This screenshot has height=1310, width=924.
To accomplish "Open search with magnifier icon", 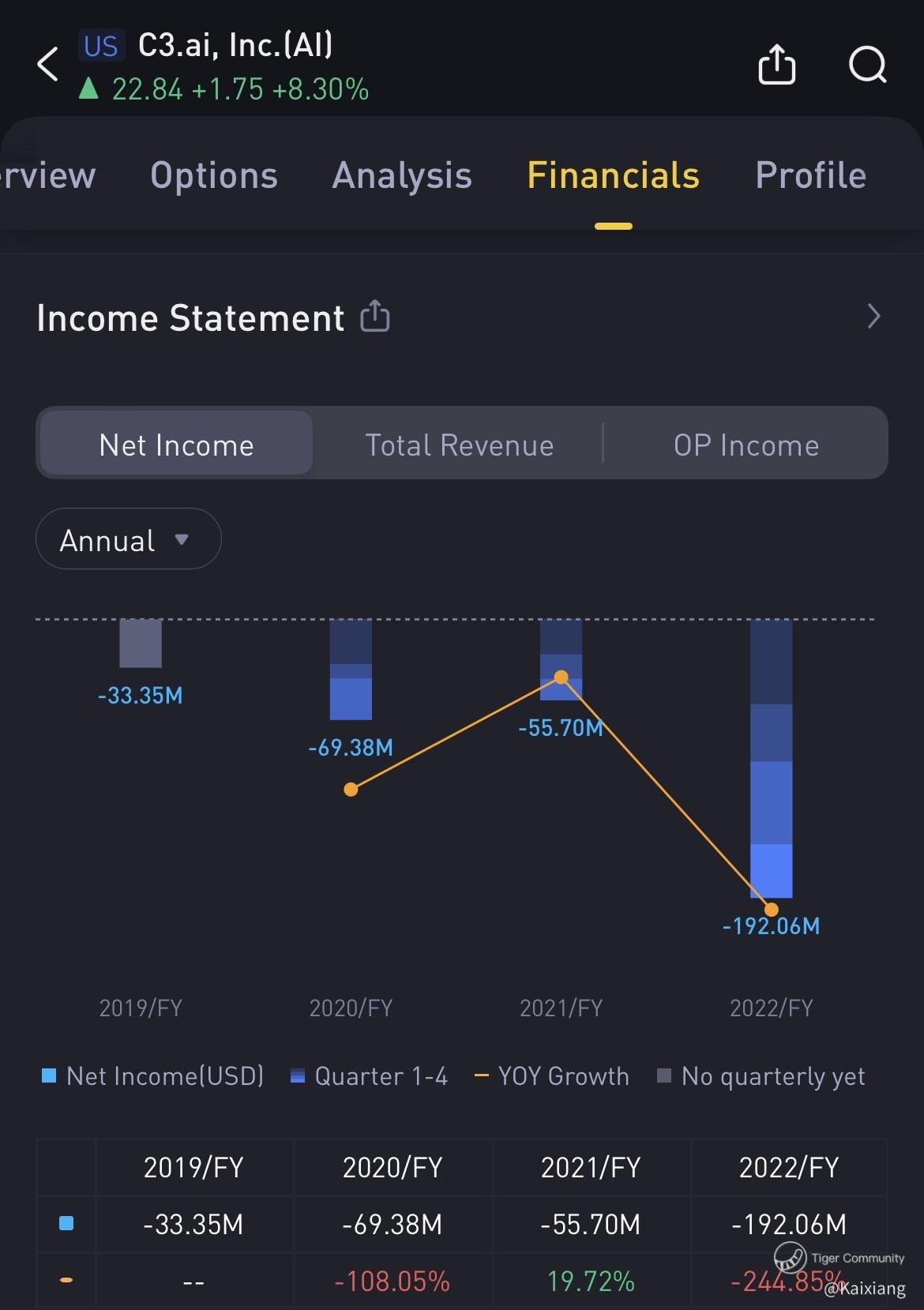I will pos(867,64).
